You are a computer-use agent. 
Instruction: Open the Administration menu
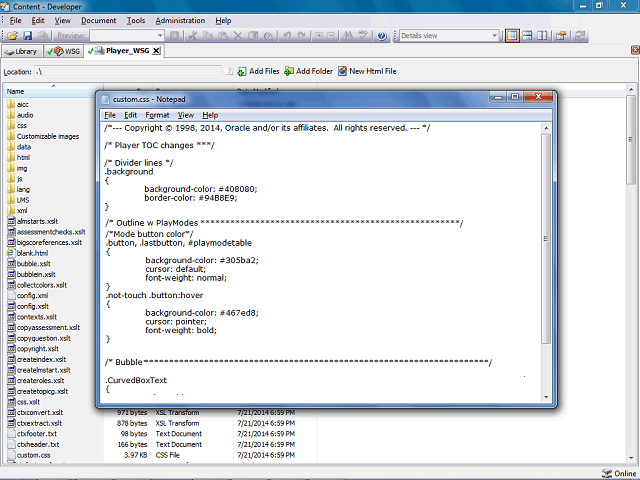coord(180,20)
